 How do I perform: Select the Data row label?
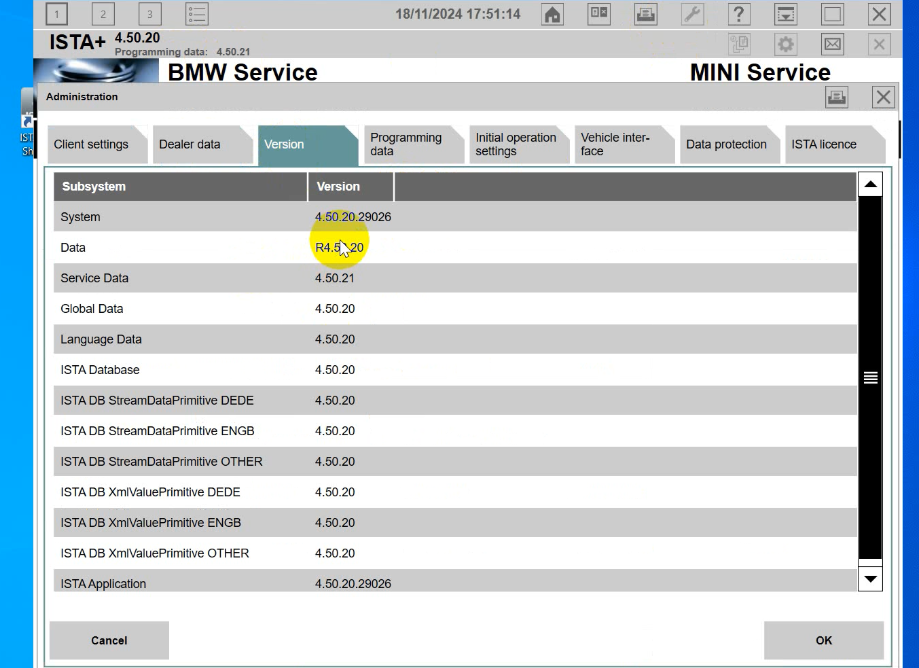tap(73, 247)
